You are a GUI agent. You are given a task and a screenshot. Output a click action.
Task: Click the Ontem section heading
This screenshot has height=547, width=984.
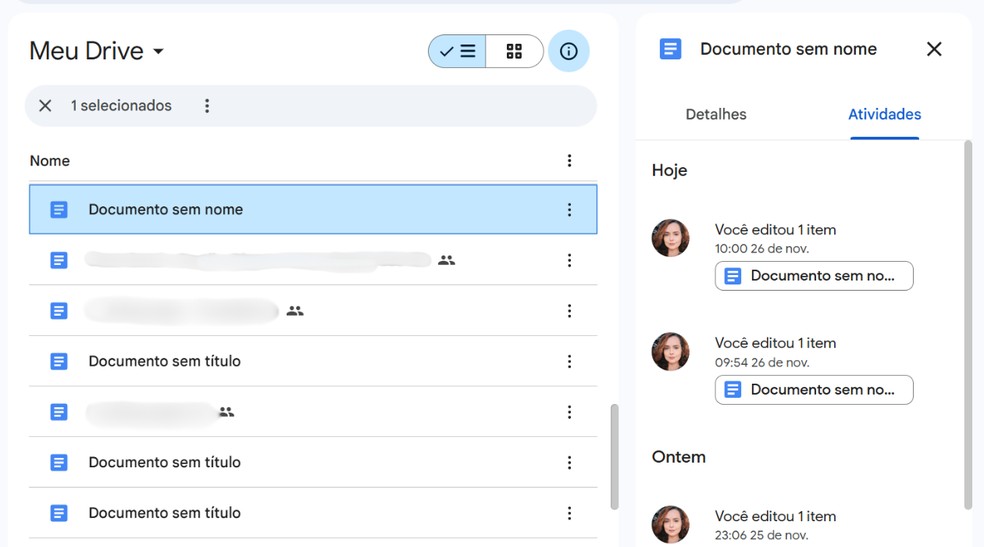coord(678,457)
